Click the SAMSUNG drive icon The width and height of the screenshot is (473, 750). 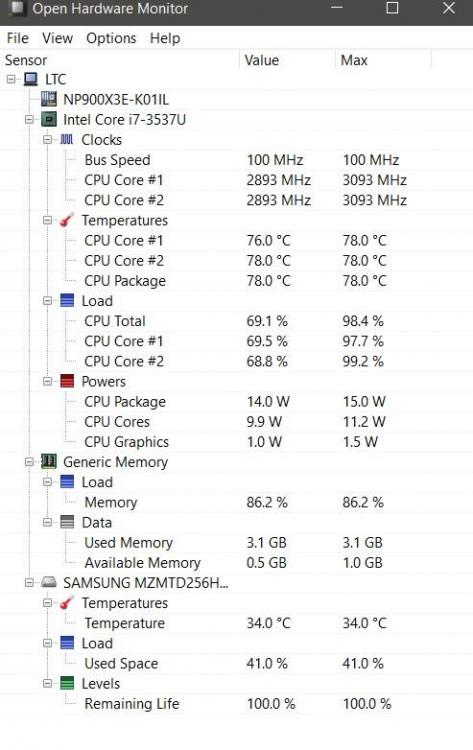48,583
